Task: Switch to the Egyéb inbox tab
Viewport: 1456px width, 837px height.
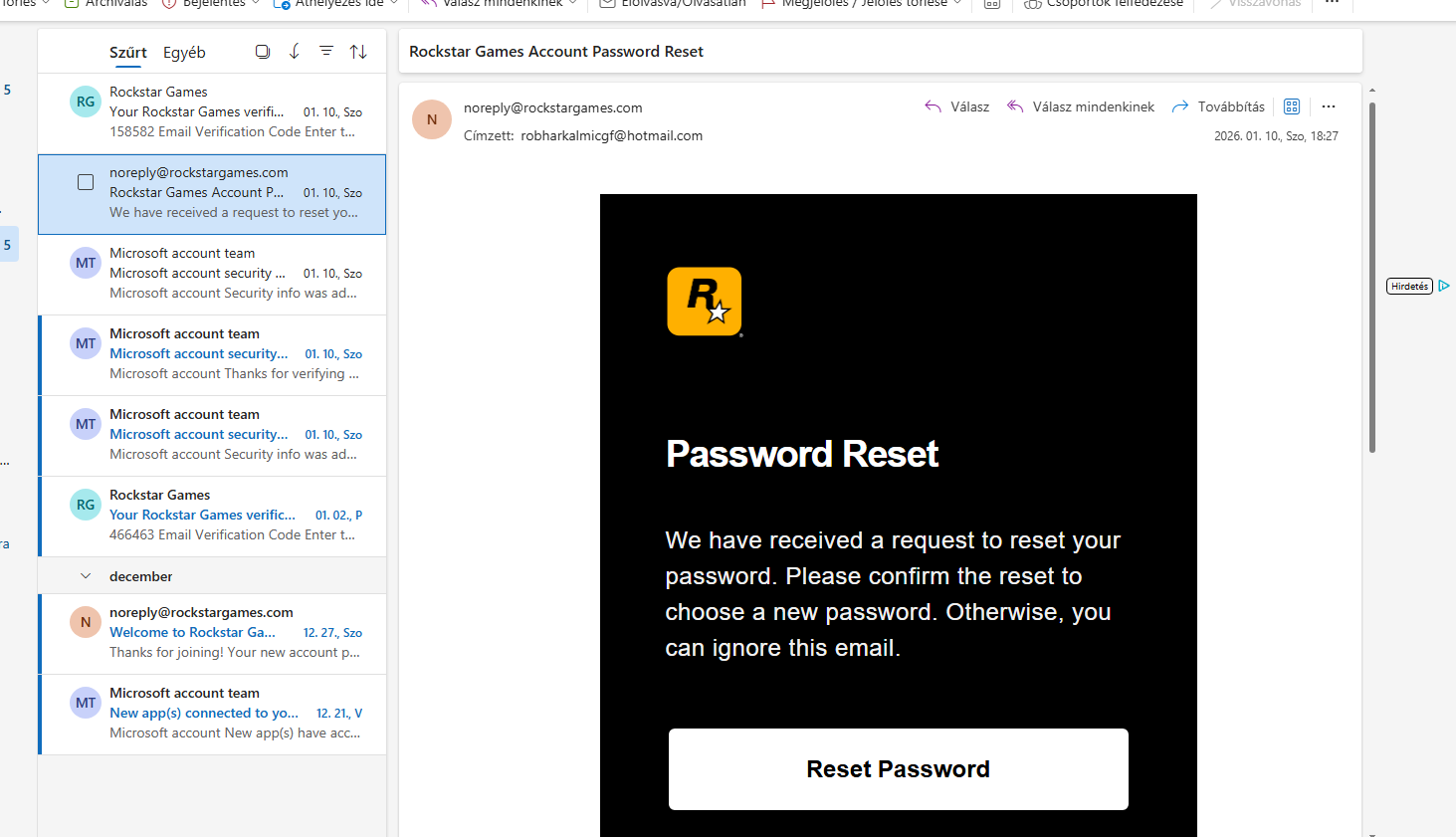Action: (x=184, y=53)
